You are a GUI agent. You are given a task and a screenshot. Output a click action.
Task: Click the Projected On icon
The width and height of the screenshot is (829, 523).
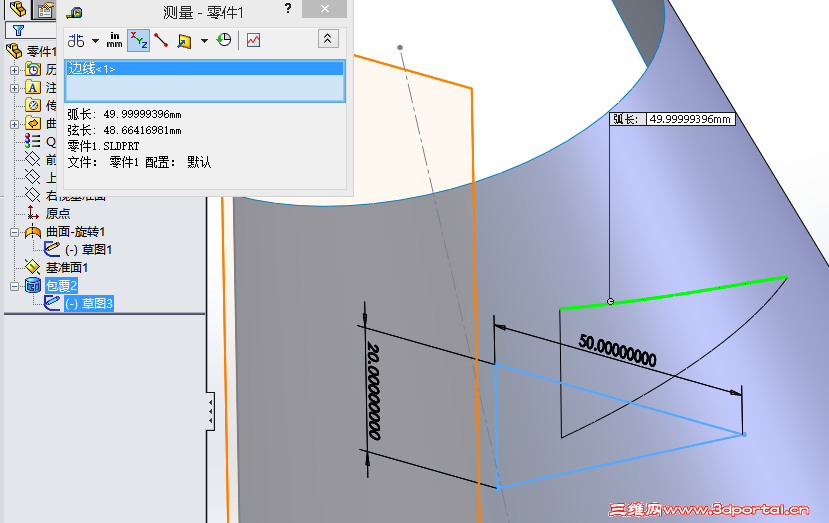pos(184,41)
